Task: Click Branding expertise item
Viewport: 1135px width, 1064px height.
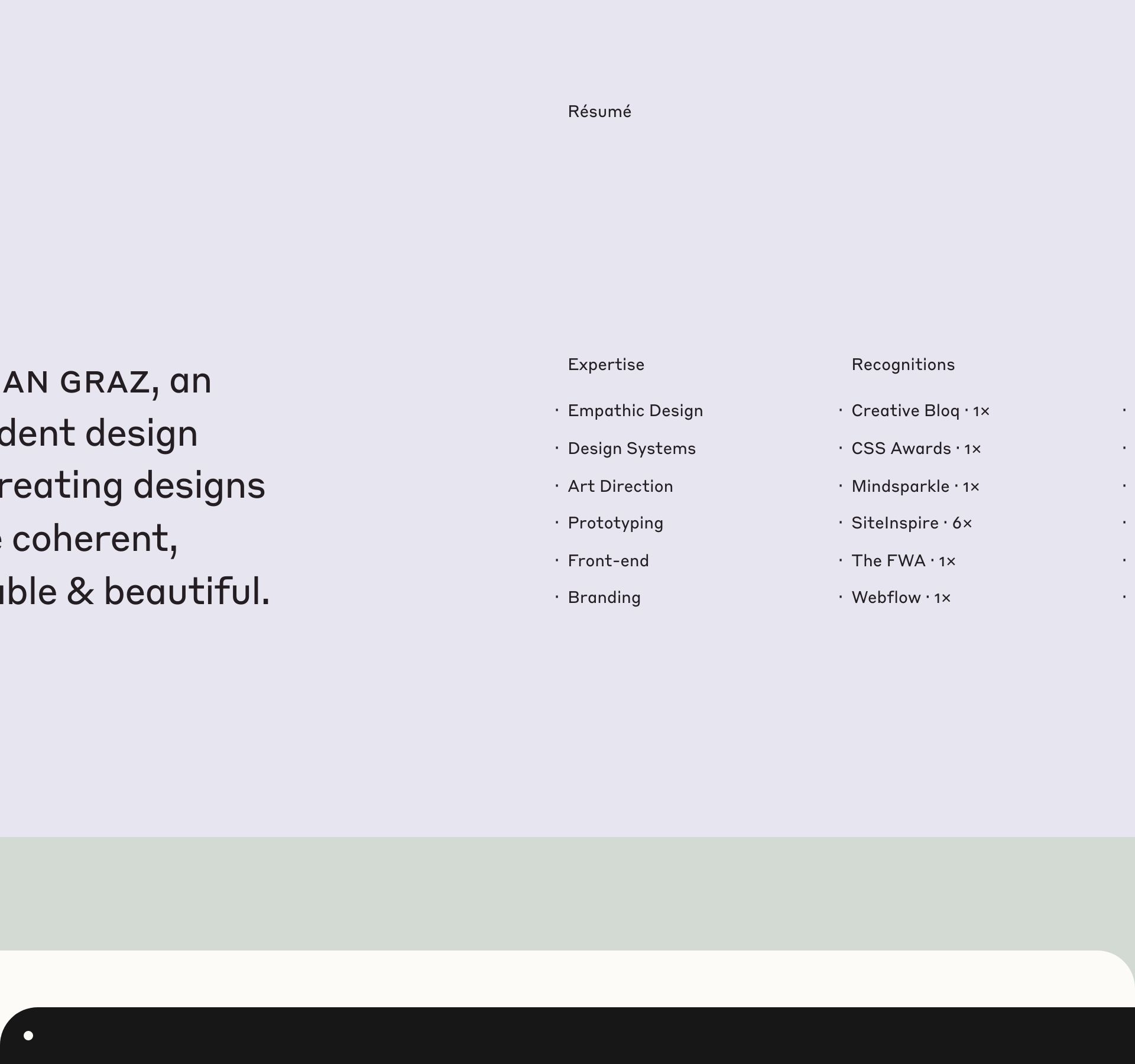Action: coord(604,598)
